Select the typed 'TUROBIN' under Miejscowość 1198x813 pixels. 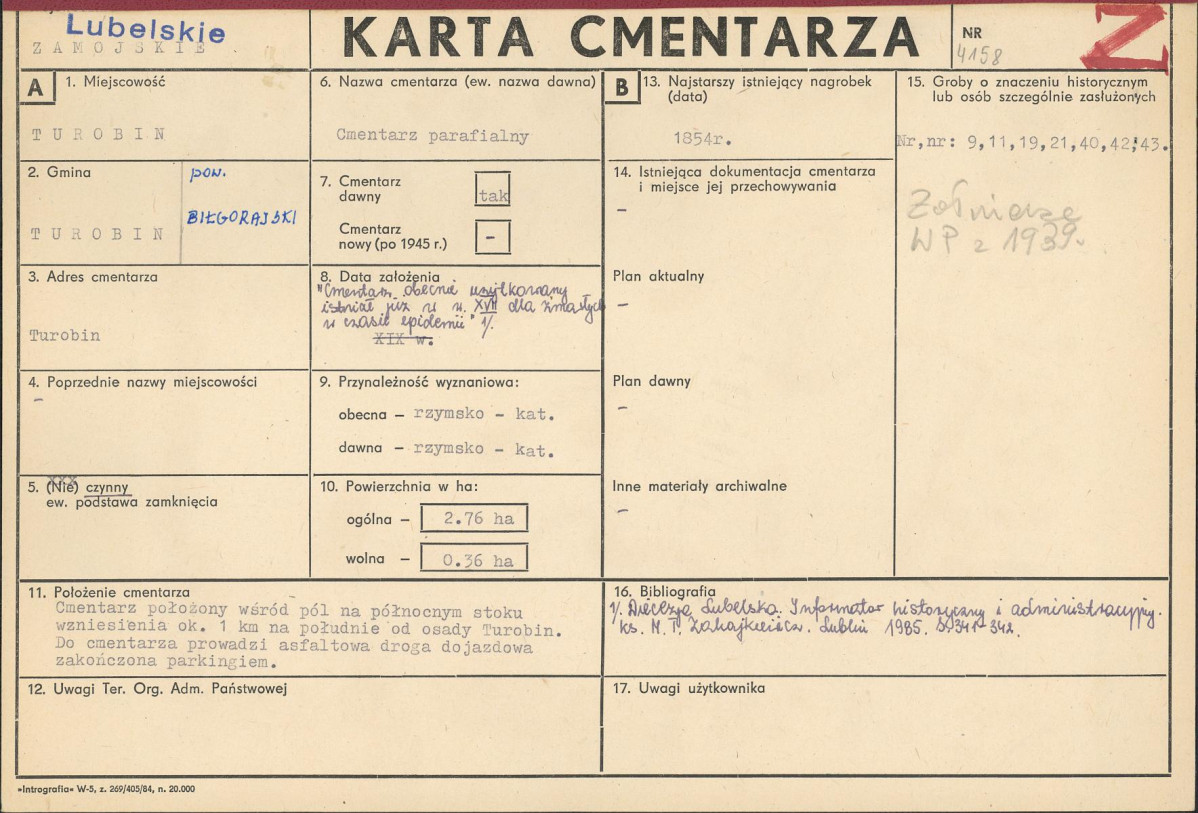[x=99, y=134]
